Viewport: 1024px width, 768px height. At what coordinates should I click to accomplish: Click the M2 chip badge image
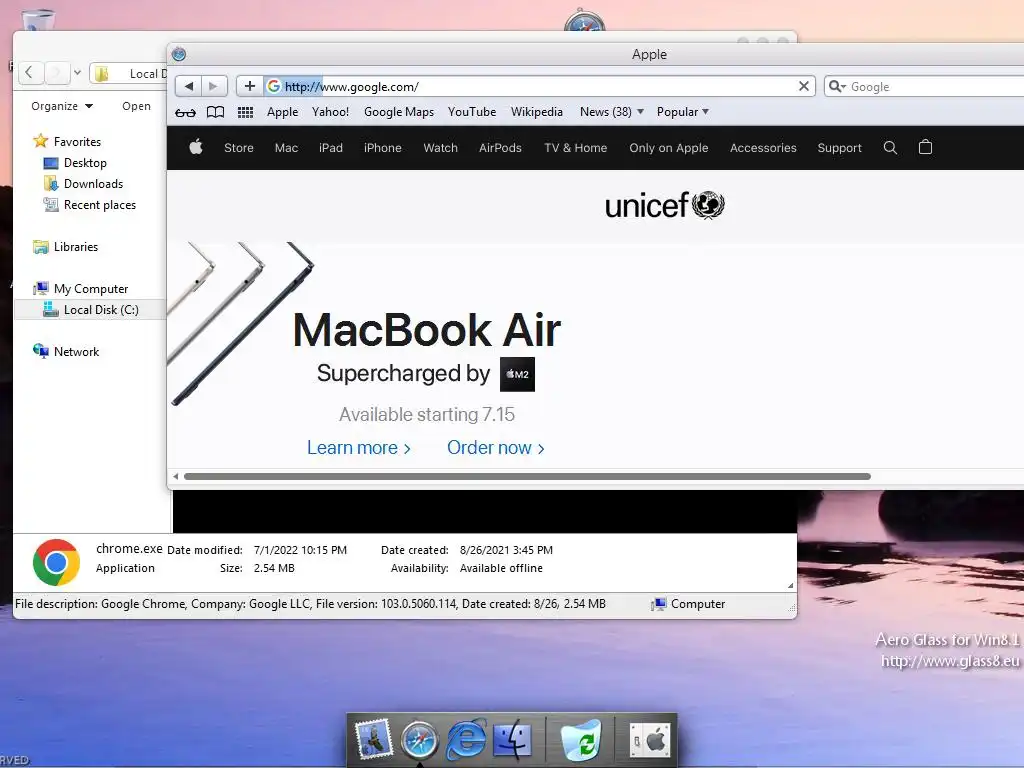pos(517,374)
